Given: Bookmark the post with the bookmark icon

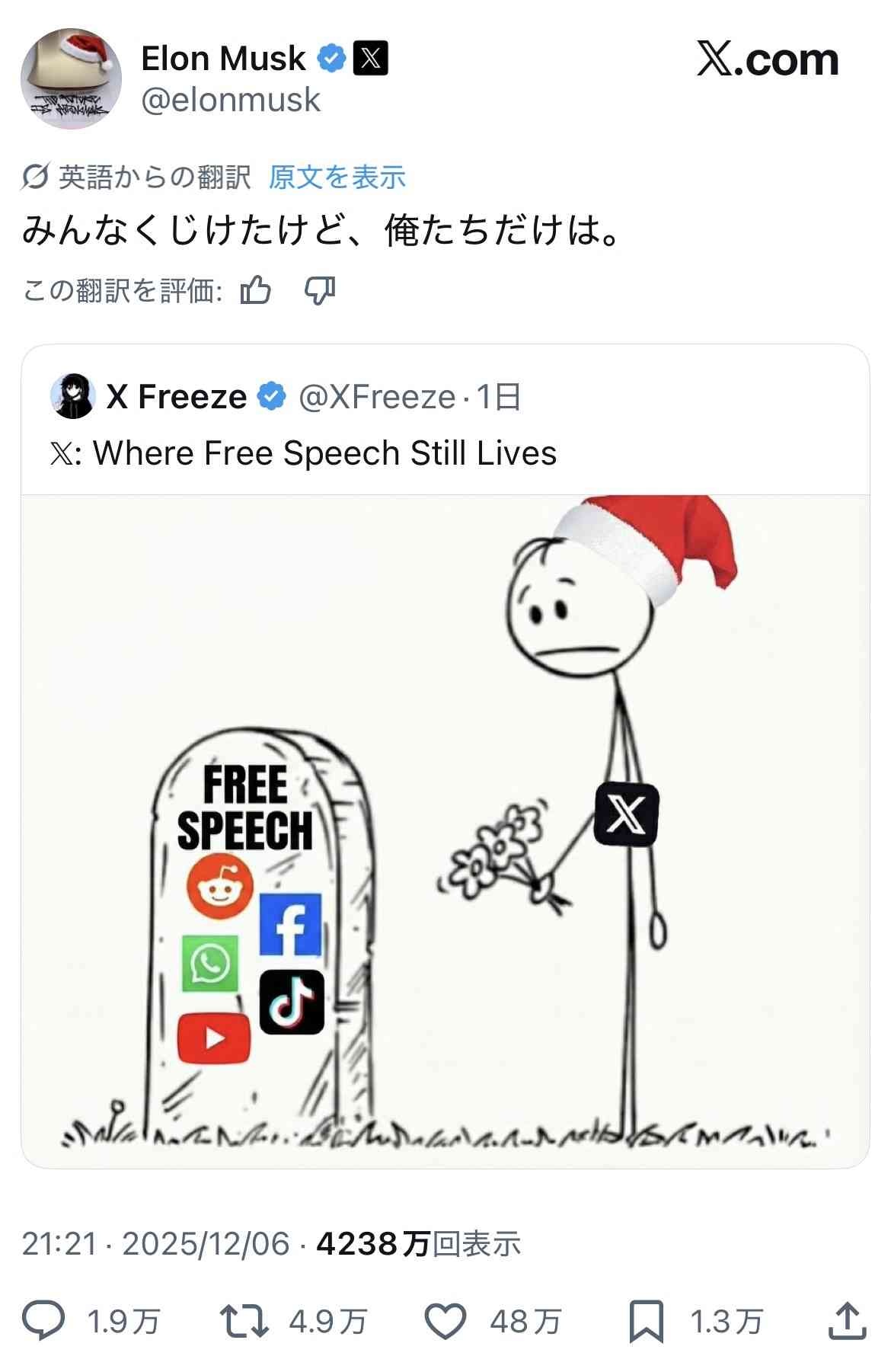Looking at the screenshot, I should click(x=646, y=1322).
